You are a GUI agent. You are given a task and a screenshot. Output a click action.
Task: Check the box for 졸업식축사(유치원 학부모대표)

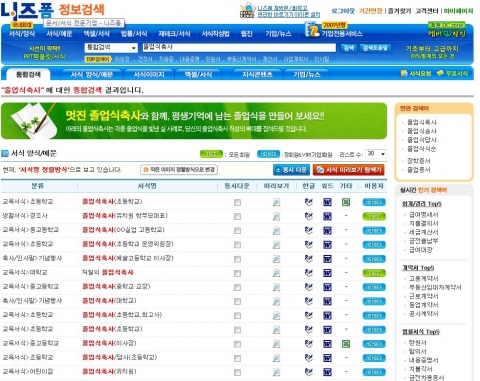coord(237,217)
